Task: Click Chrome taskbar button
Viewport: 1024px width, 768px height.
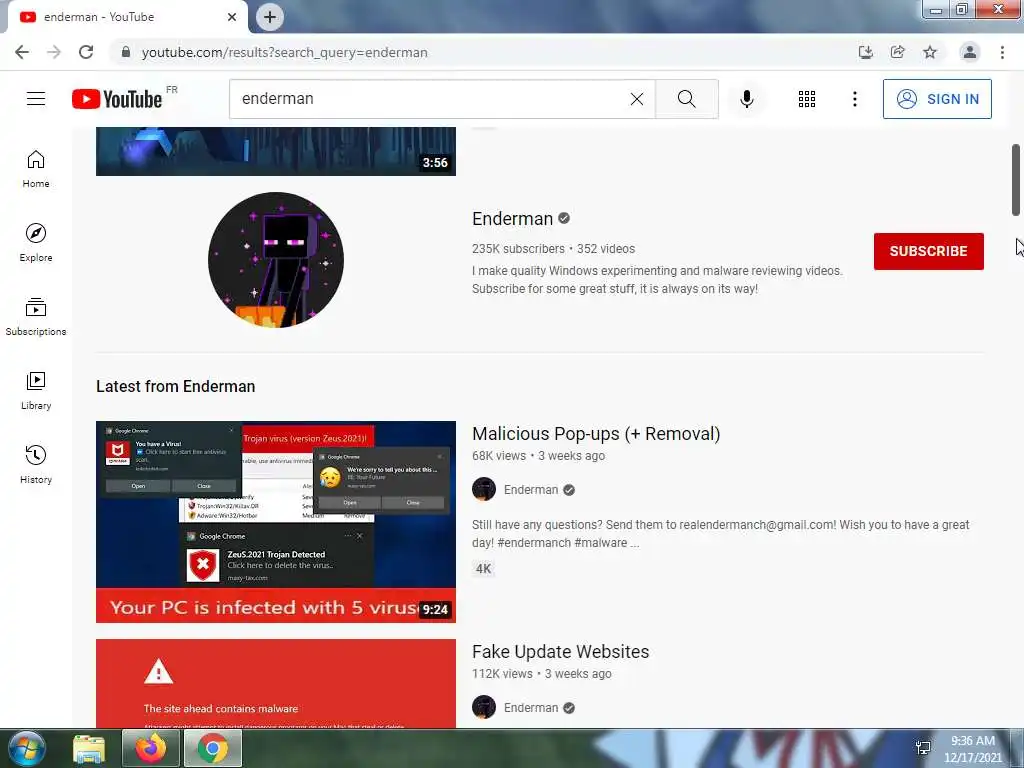Action: coord(213,748)
